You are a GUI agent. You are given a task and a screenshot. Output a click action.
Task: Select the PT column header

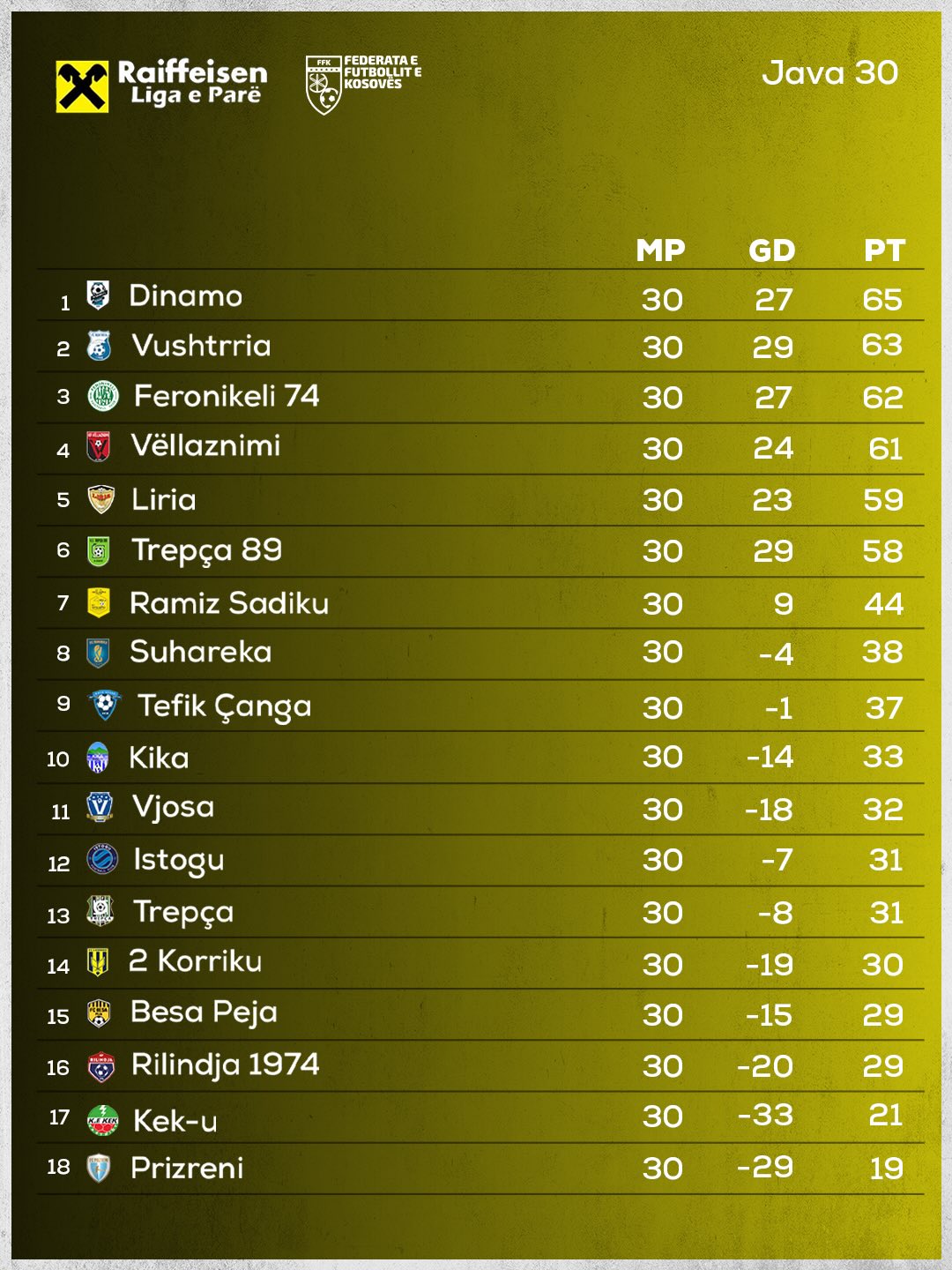(883, 250)
